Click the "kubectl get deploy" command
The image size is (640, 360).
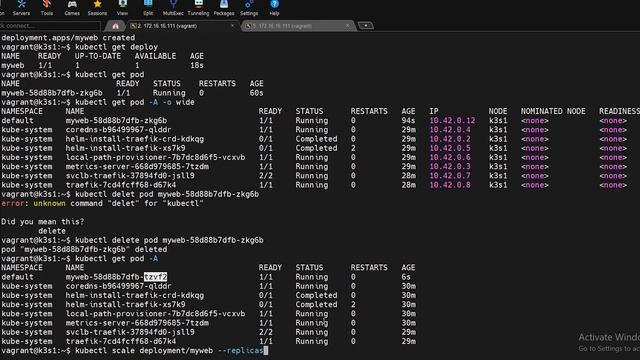(116, 47)
